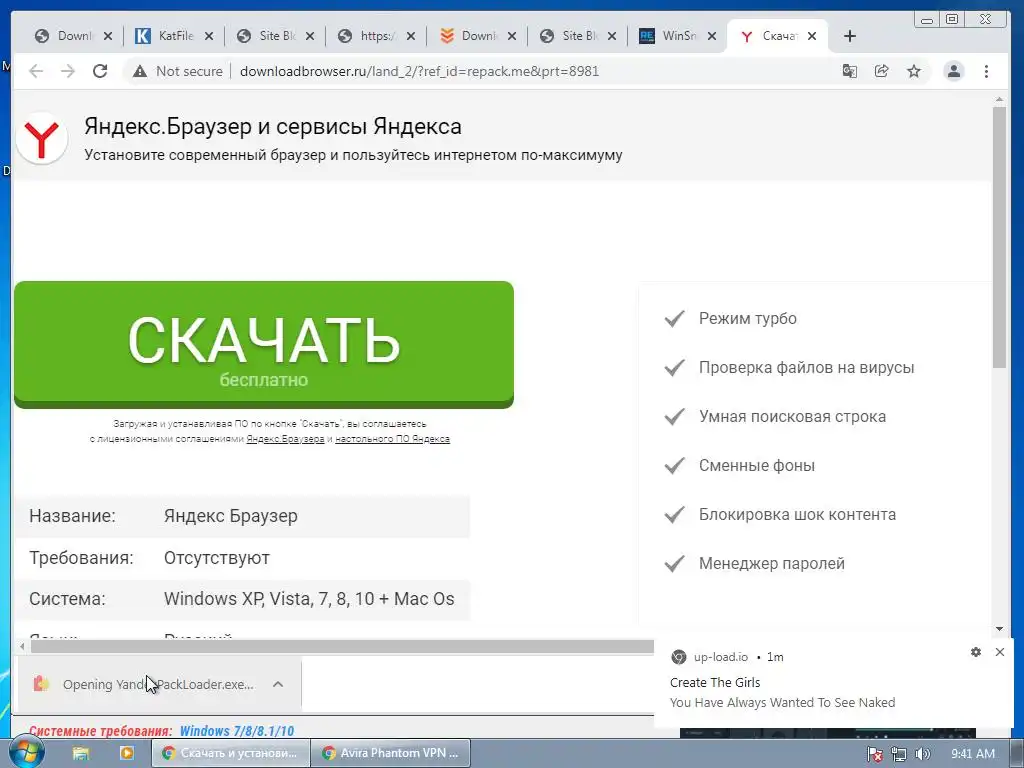Click the 9:41 AM taskbar clock
The width and height of the screenshot is (1024, 768).
(973, 754)
